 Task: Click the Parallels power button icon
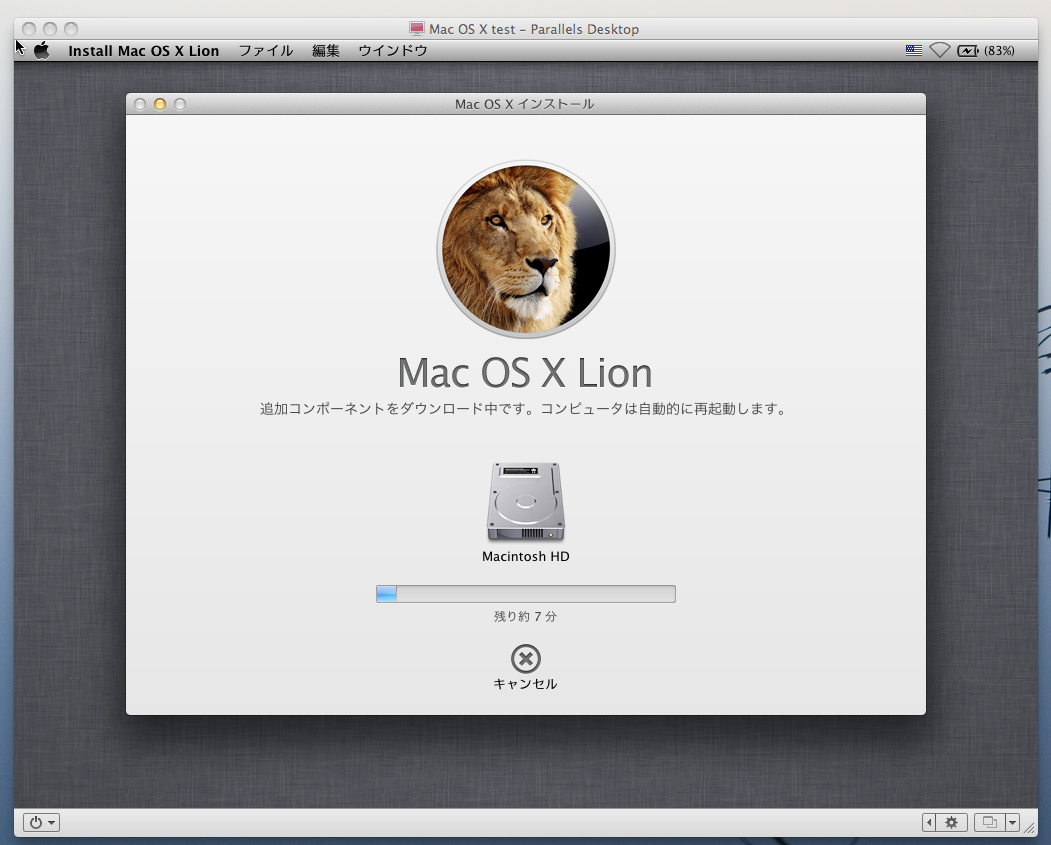[x=36, y=822]
